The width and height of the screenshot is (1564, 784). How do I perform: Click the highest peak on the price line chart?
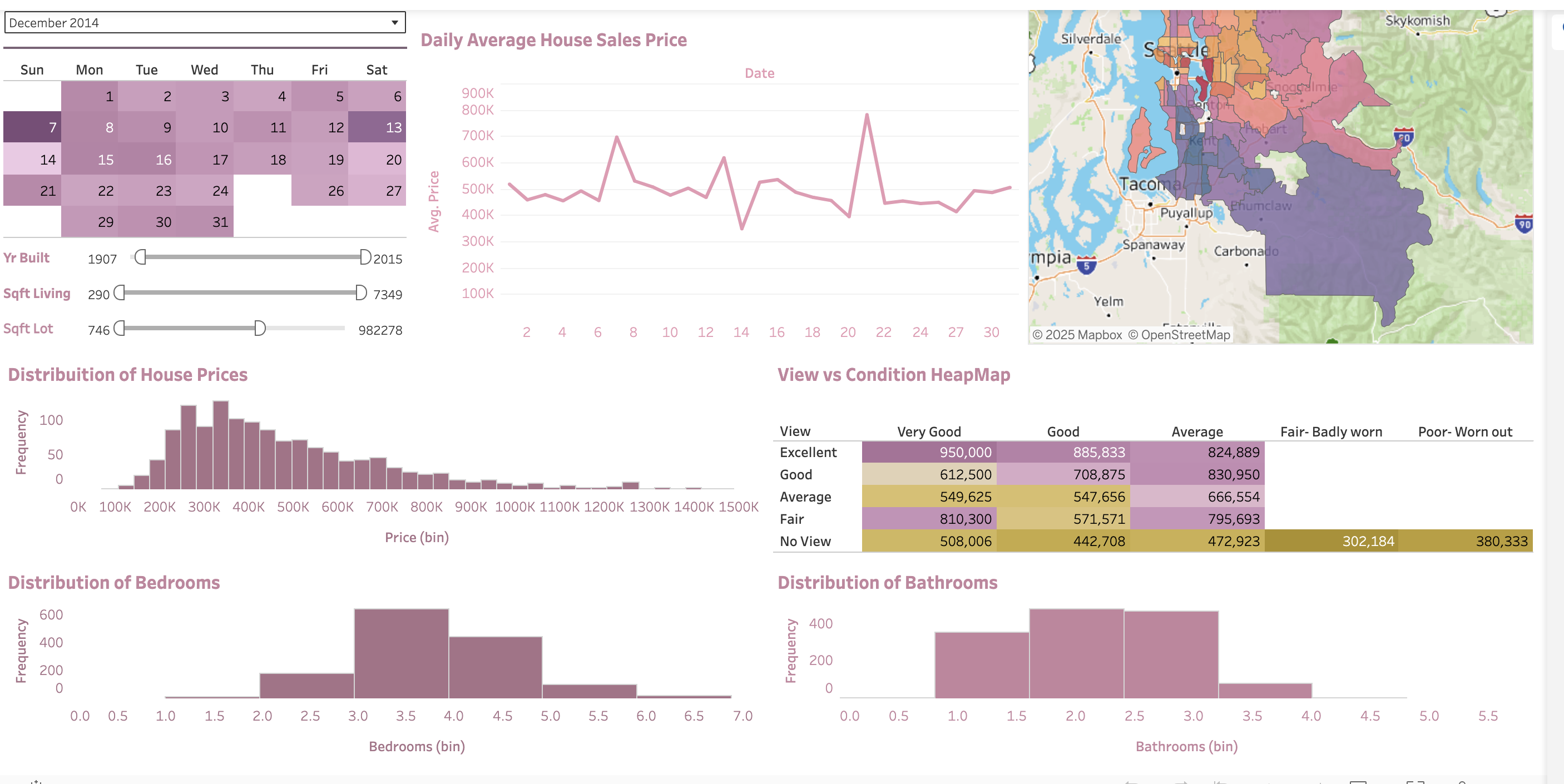coord(867,115)
